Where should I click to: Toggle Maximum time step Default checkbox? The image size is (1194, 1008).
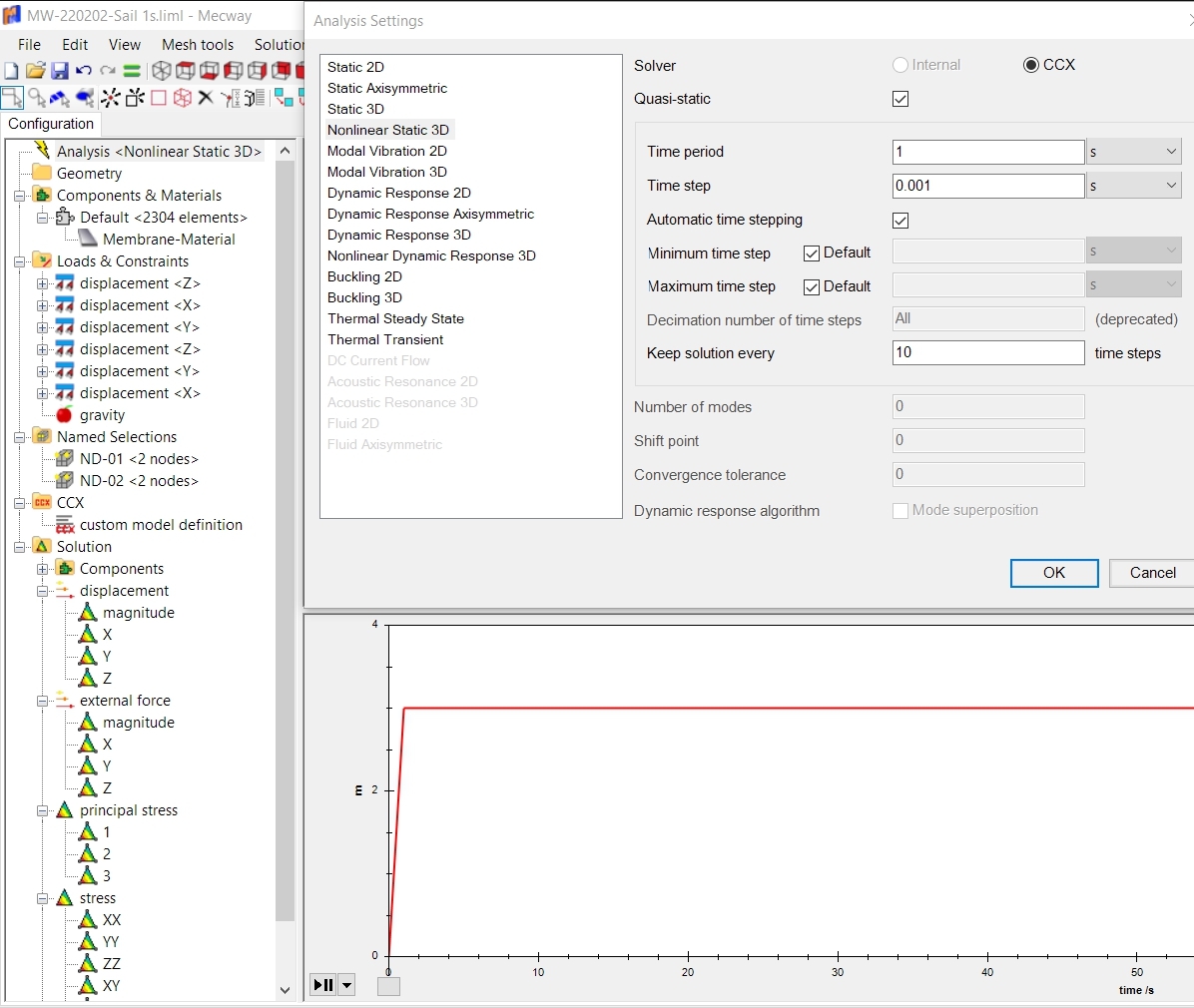(811, 287)
